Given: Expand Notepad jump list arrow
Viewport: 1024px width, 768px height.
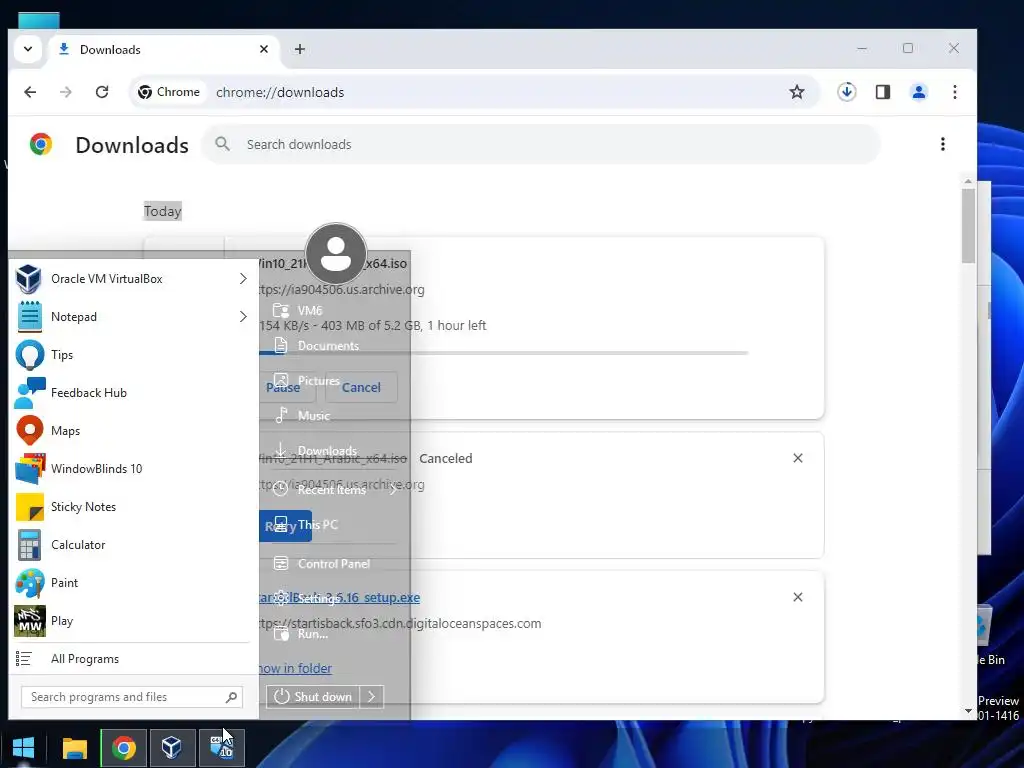Looking at the screenshot, I should (243, 317).
